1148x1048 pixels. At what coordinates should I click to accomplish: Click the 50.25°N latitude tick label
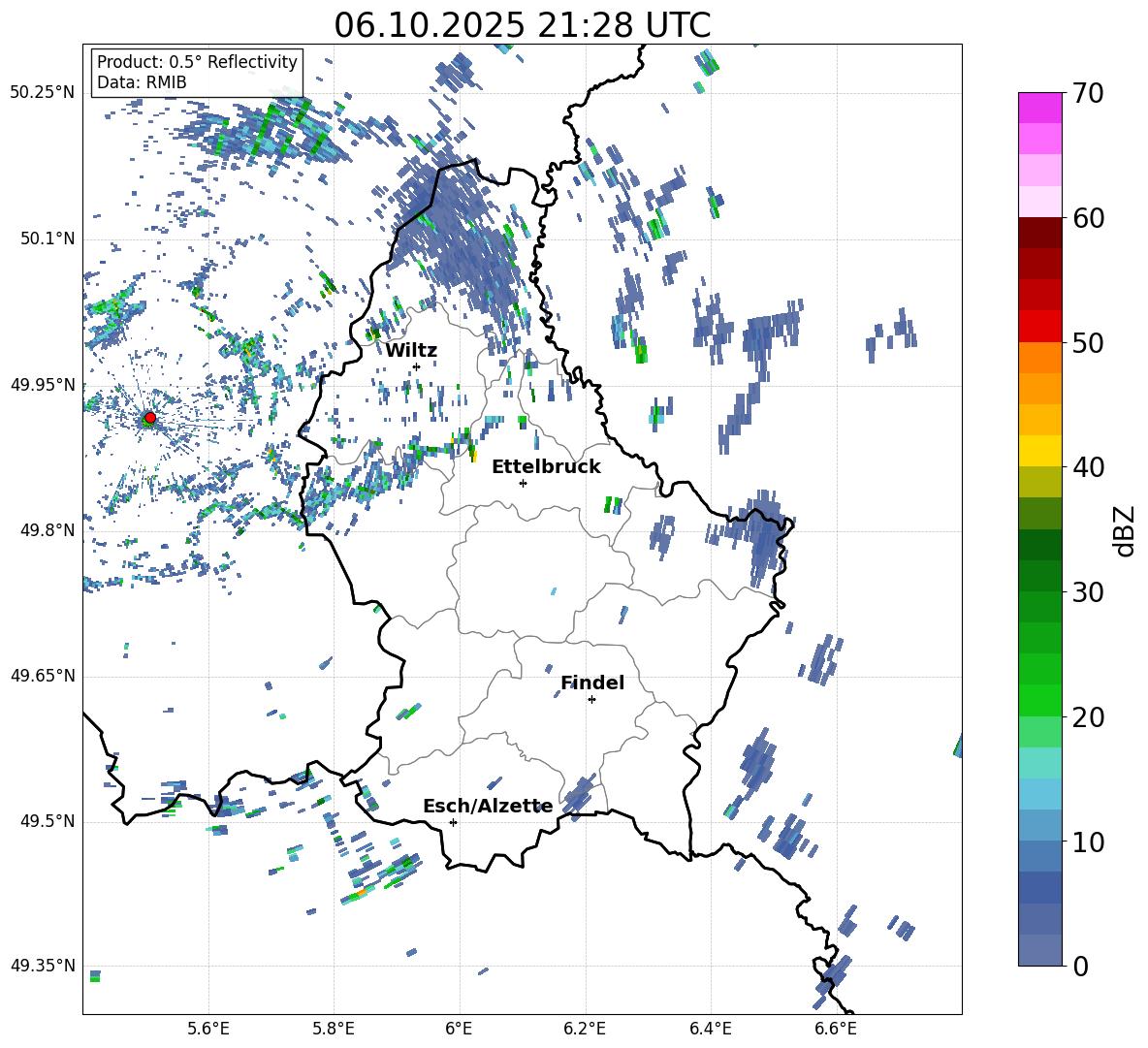pos(42,93)
